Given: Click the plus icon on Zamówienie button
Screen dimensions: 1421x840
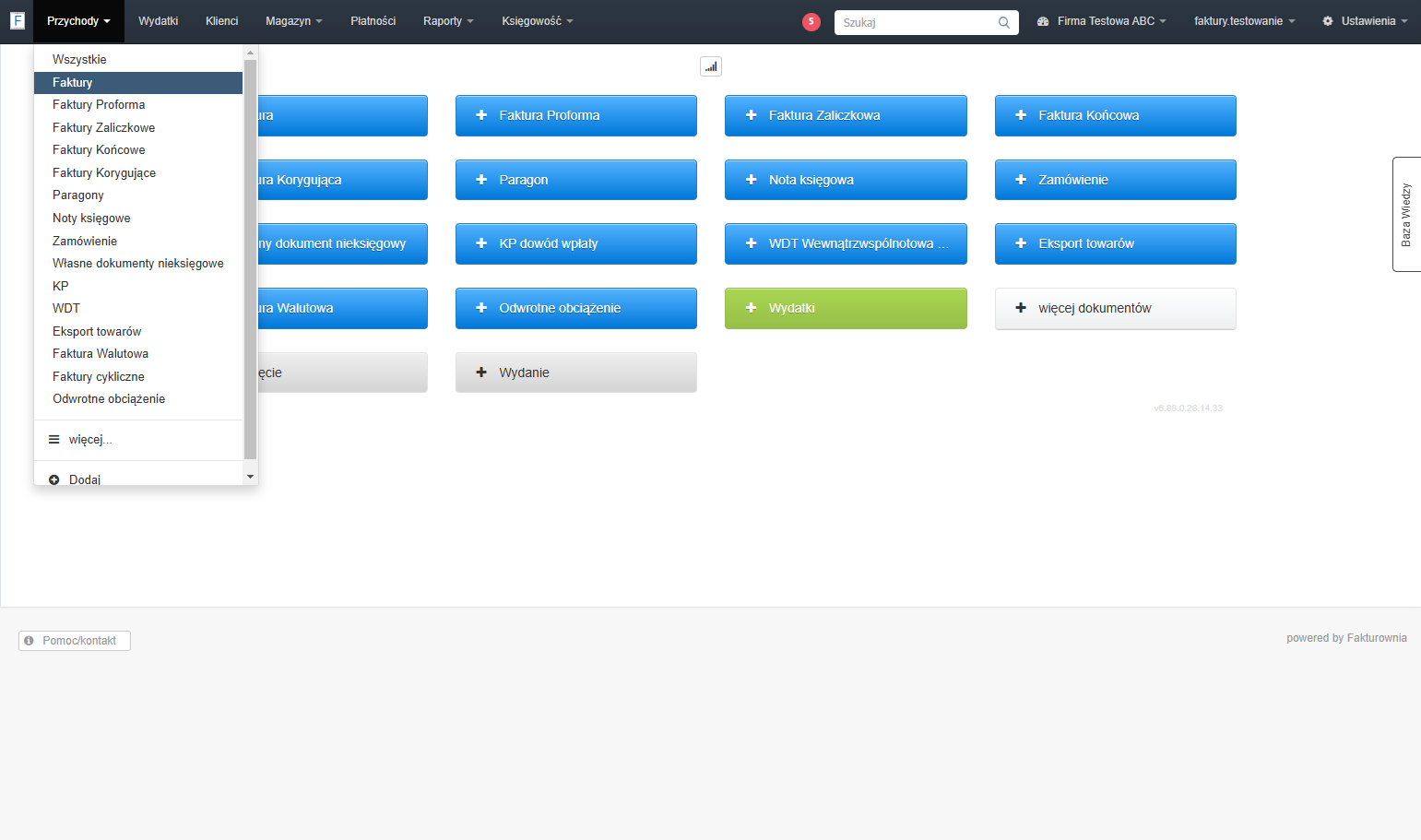Looking at the screenshot, I should point(1021,180).
